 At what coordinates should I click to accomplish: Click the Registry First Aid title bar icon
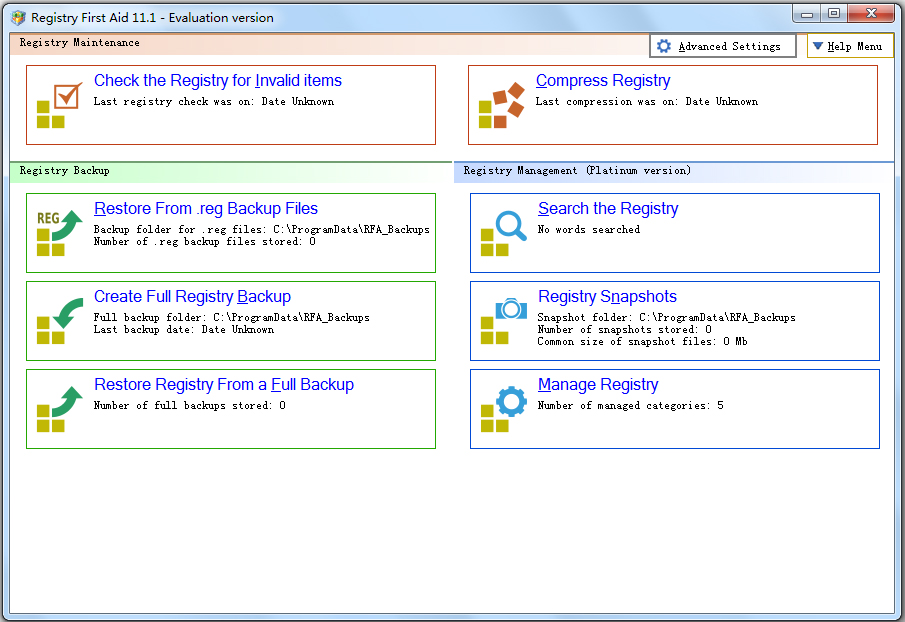[x=16, y=14]
